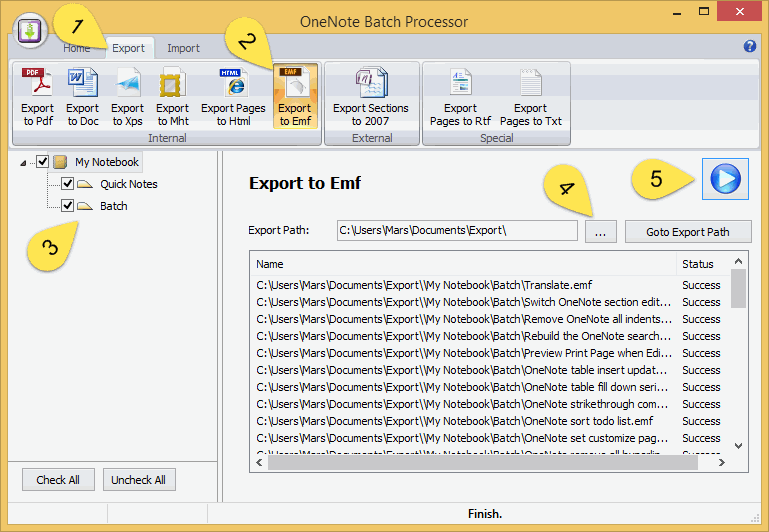
Task: Choose Export Sections to 2007
Action: (371, 98)
